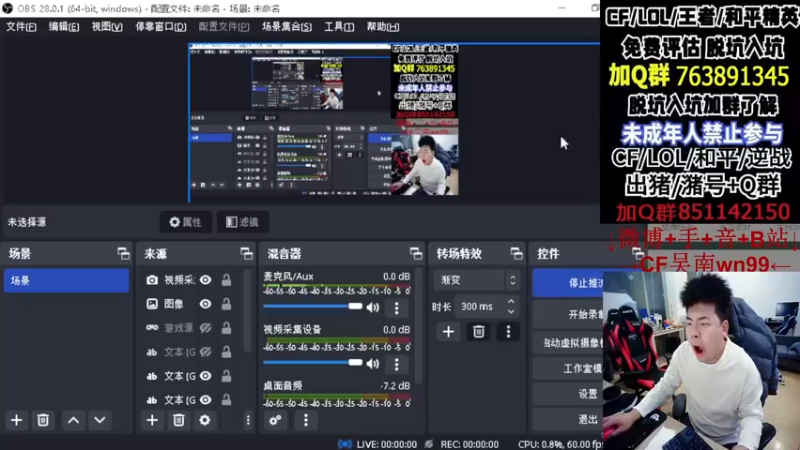Screen dimensions: 800x450
Task: Toggle lock on first 文本 source
Action: click(226, 352)
